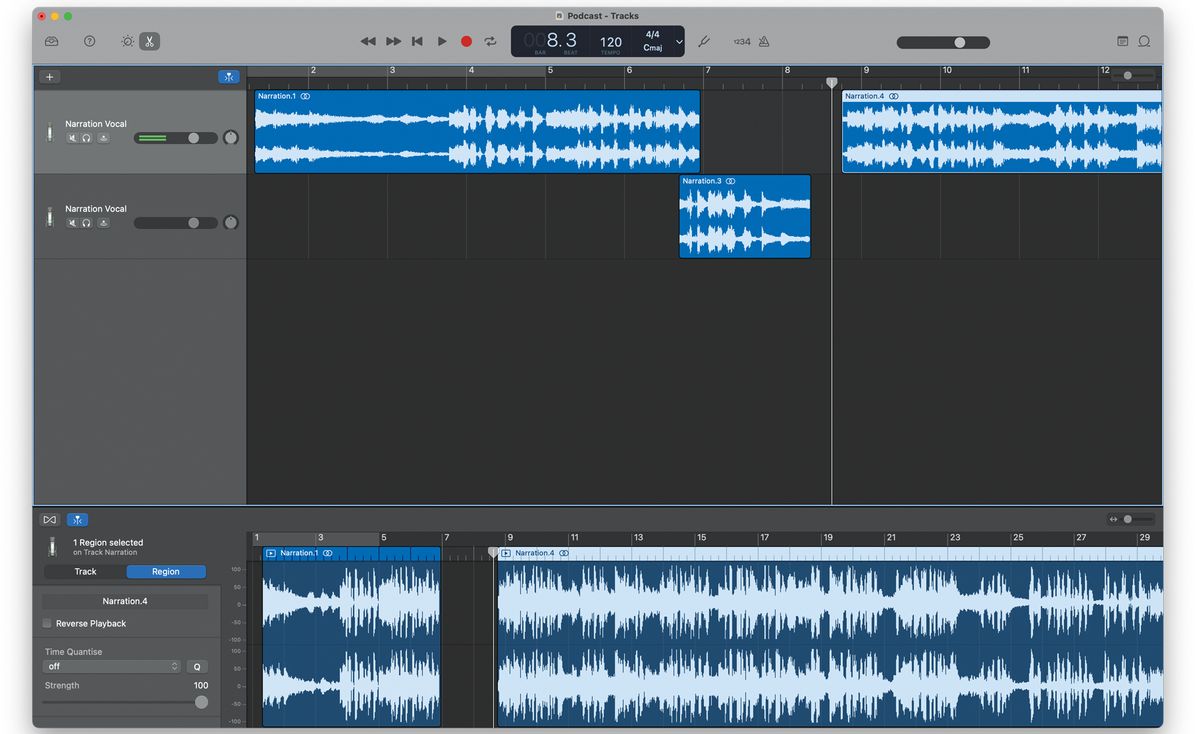Open the Smart Controls panel
Screen dimensions: 1200x734
tap(127, 41)
